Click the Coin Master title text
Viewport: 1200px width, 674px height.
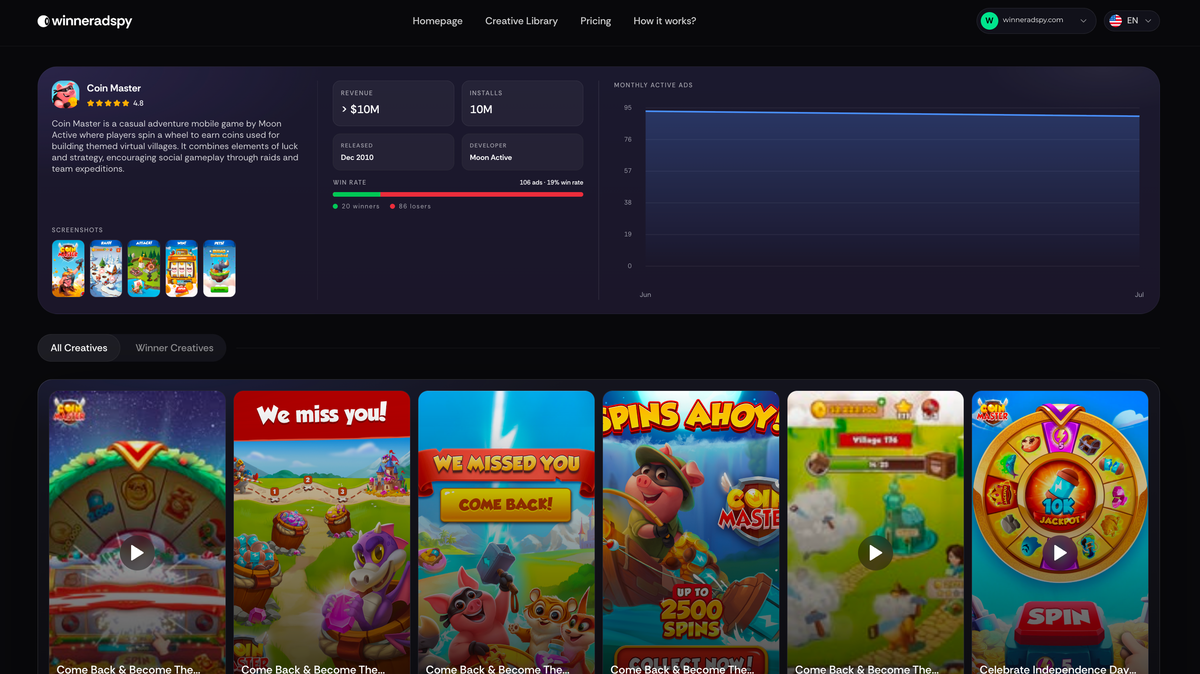coord(114,88)
